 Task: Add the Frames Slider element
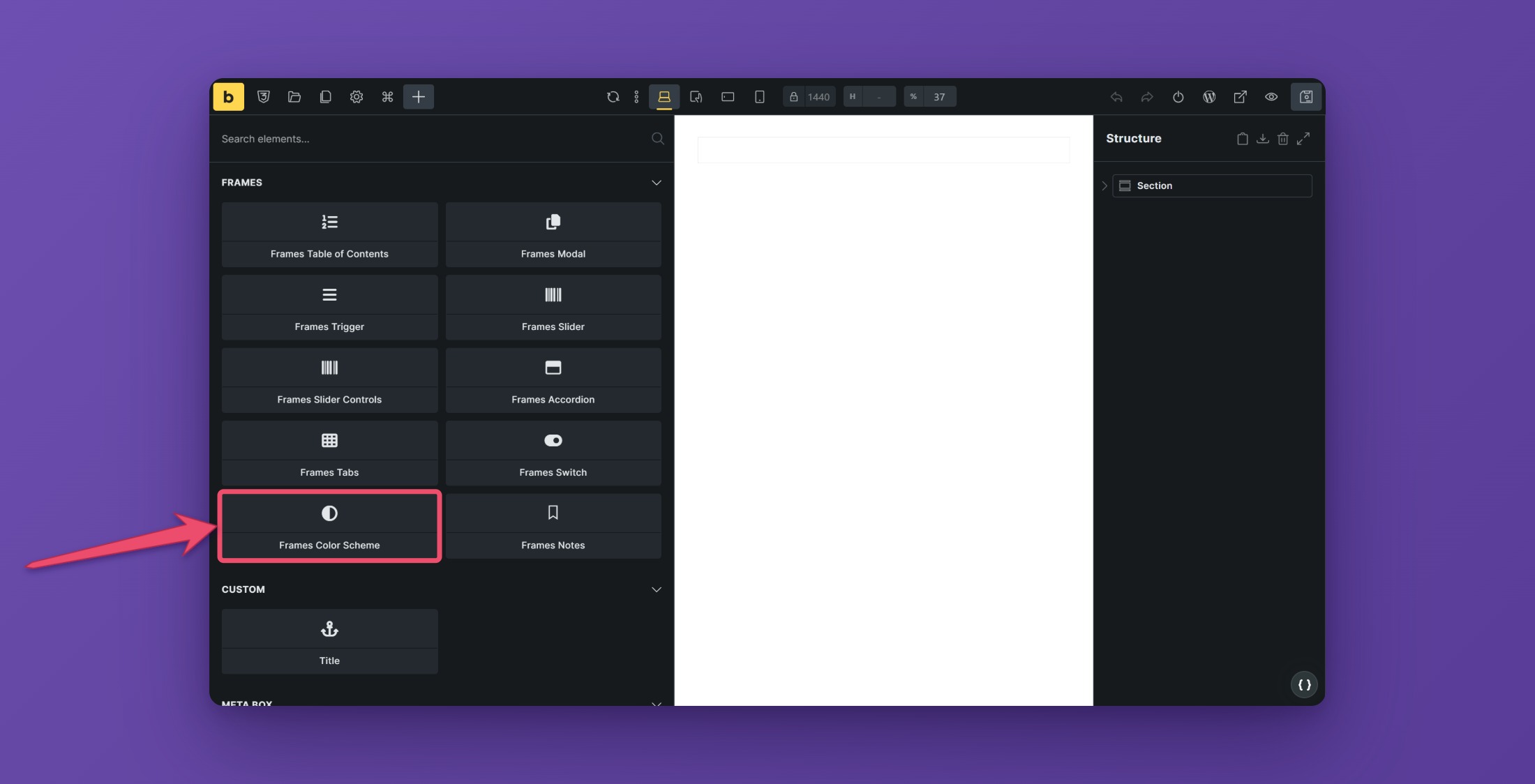pyautogui.click(x=553, y=308)
